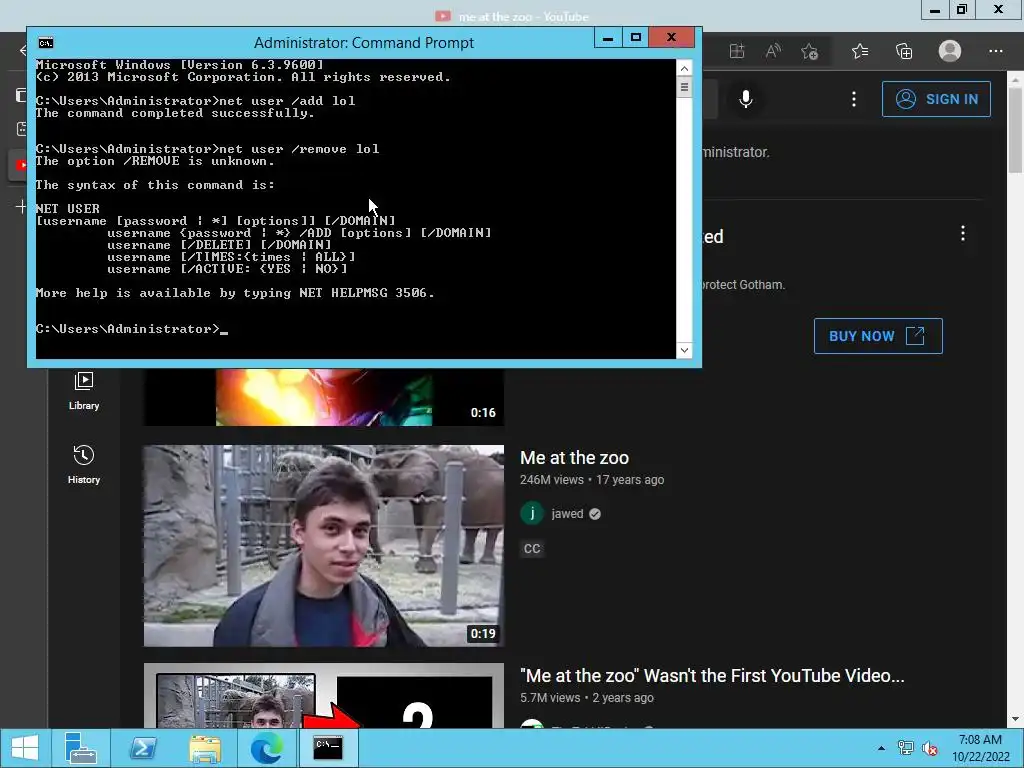This screenshot has width=1024, height=768.
Task: Switch to Command Prompt taskbar button
Action: [x=328, y=748]
